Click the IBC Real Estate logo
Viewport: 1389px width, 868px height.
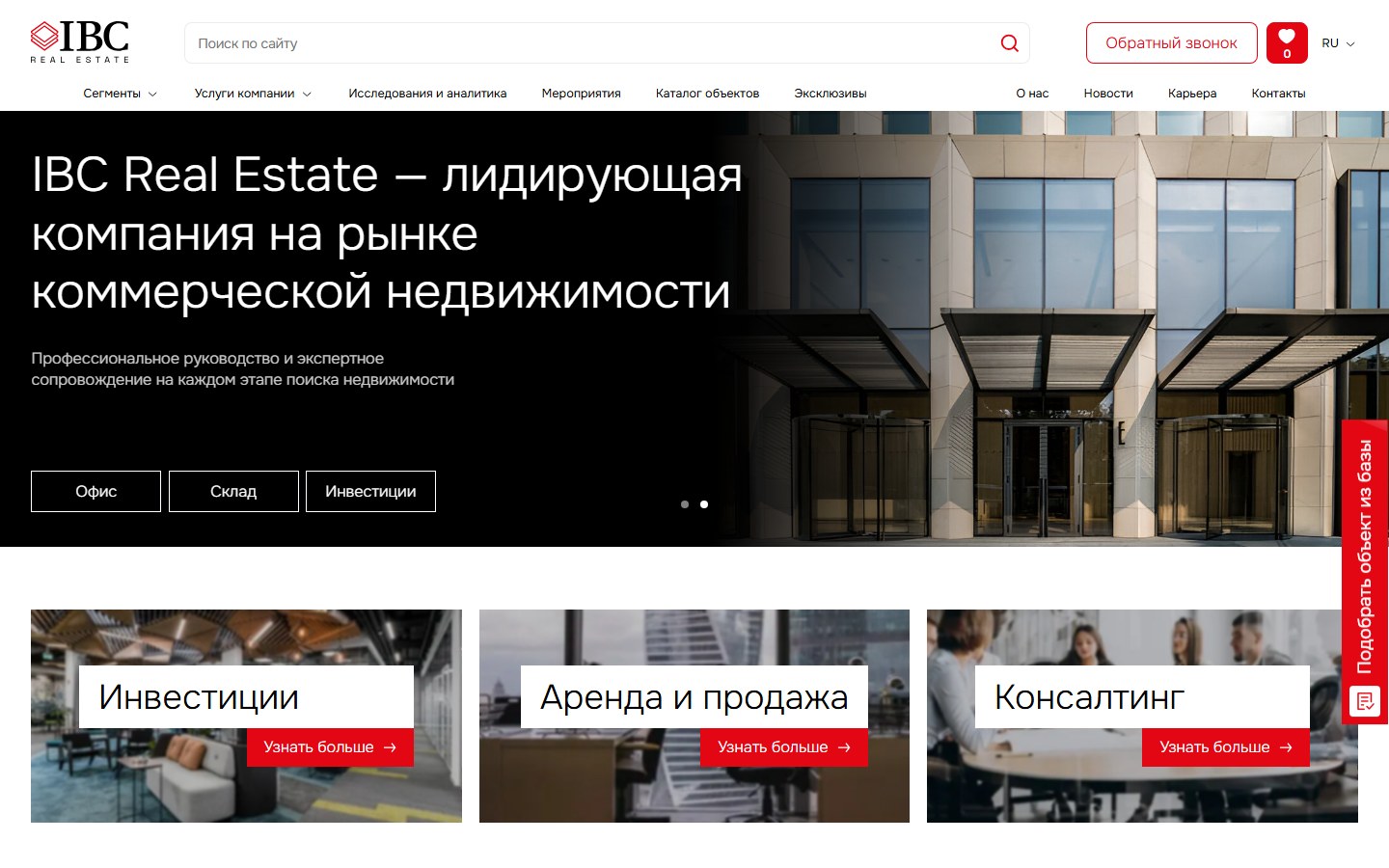pos(79,42)
